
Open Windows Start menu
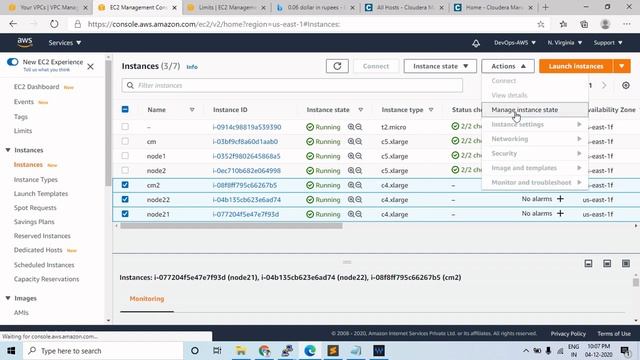(11, 351)
